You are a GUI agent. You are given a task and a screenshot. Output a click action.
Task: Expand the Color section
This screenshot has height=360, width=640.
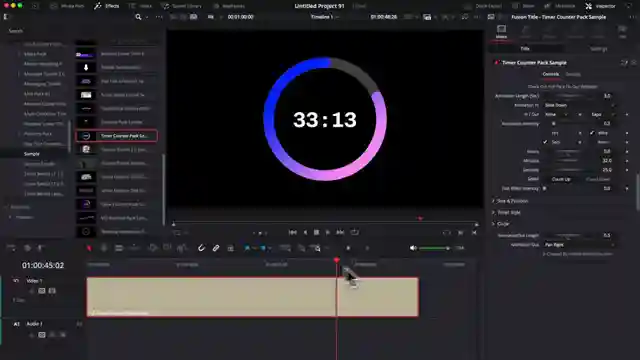500,224
